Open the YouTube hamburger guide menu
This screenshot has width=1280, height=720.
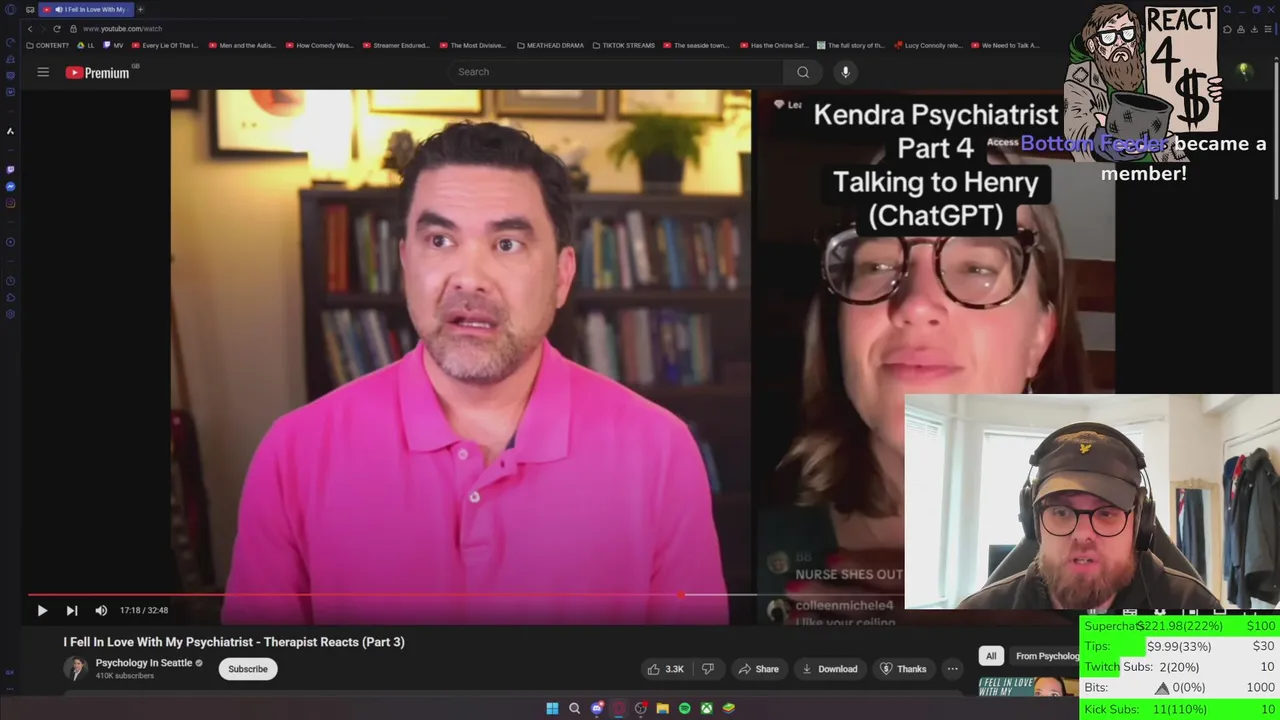pyautogui.click(x=43, y=72)
